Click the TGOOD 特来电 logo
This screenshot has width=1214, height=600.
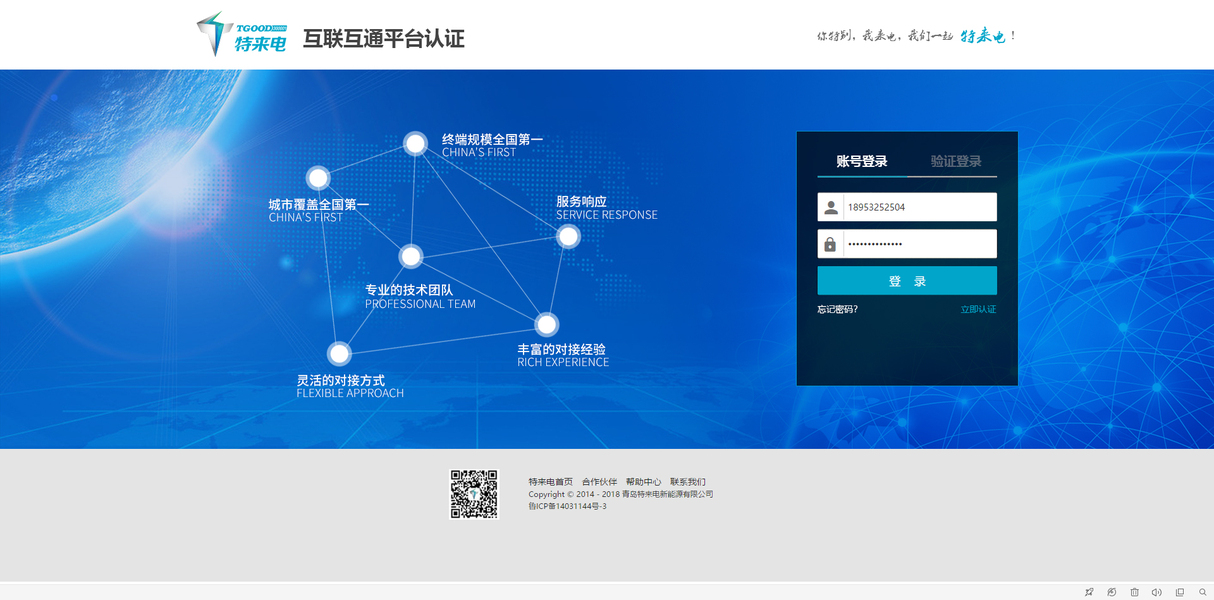241,34
